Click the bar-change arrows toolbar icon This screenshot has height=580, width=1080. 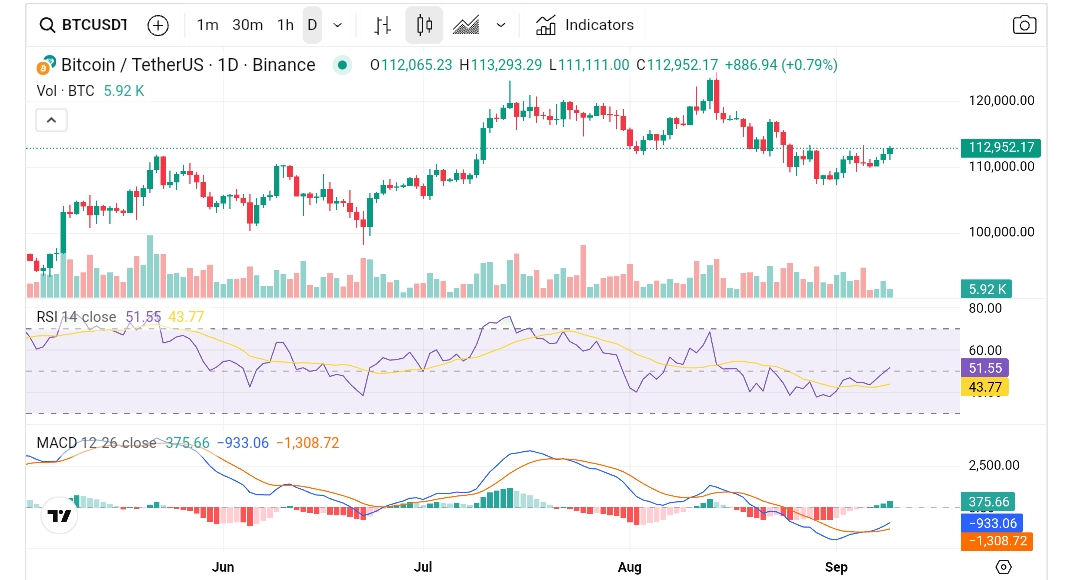tap(381, 25)
